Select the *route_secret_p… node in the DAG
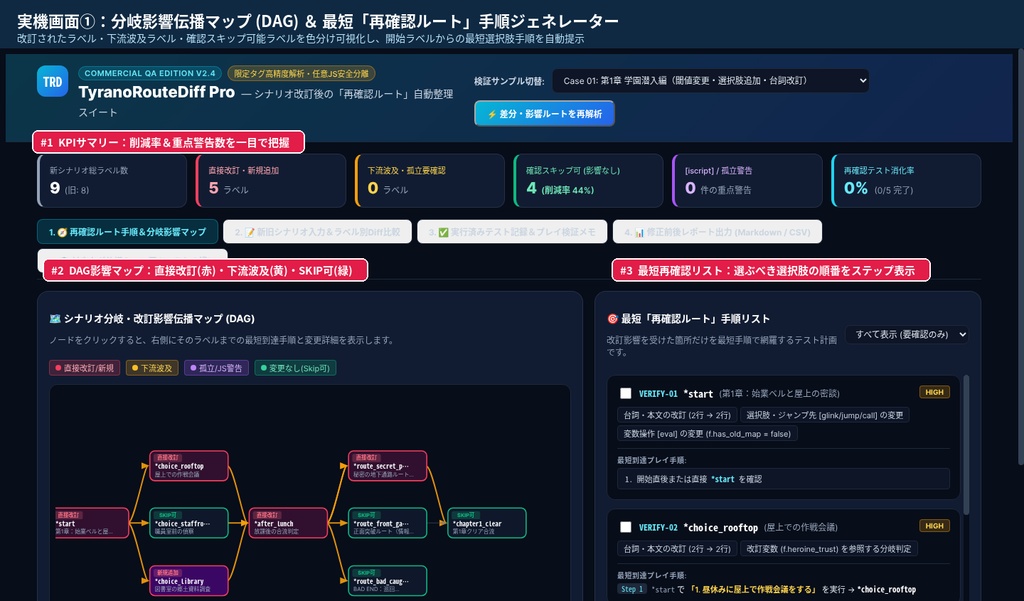 (387, 466)
